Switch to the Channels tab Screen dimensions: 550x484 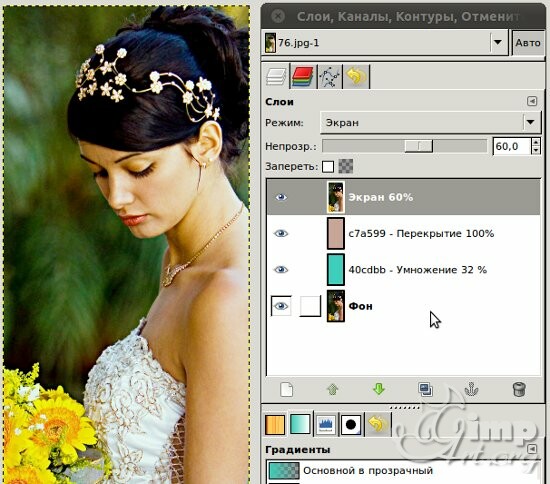pyautogui.click(x=303, y=76)
